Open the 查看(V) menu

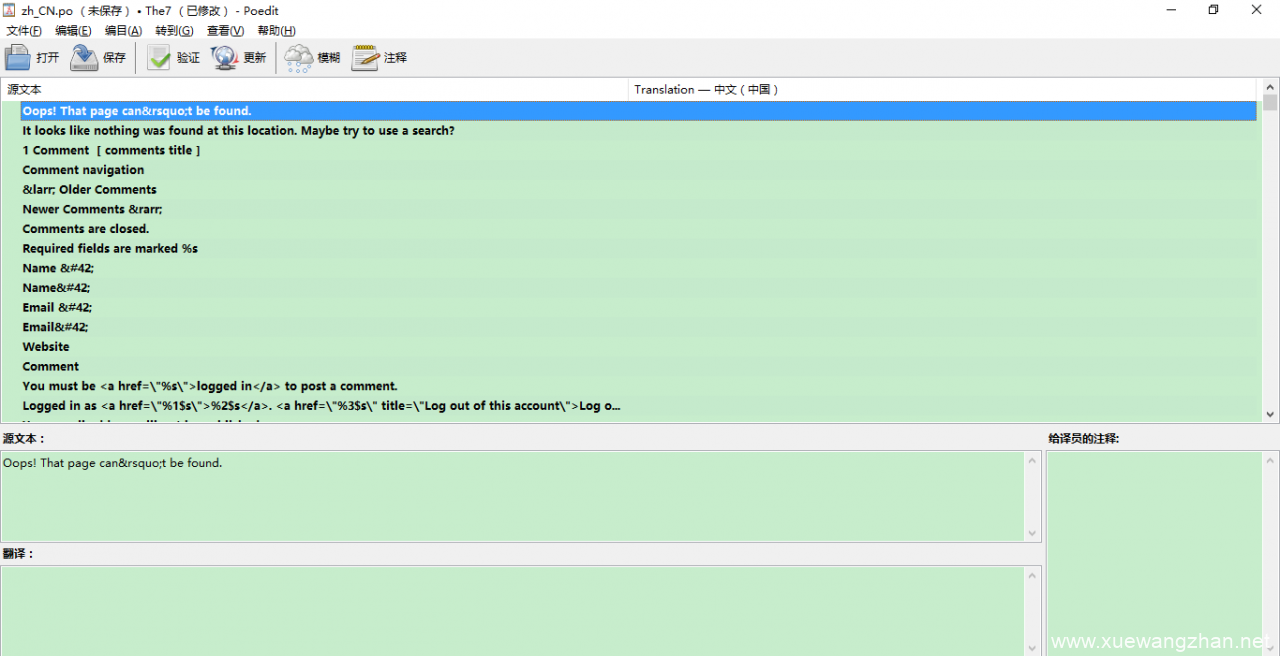(x=225, y=31)
